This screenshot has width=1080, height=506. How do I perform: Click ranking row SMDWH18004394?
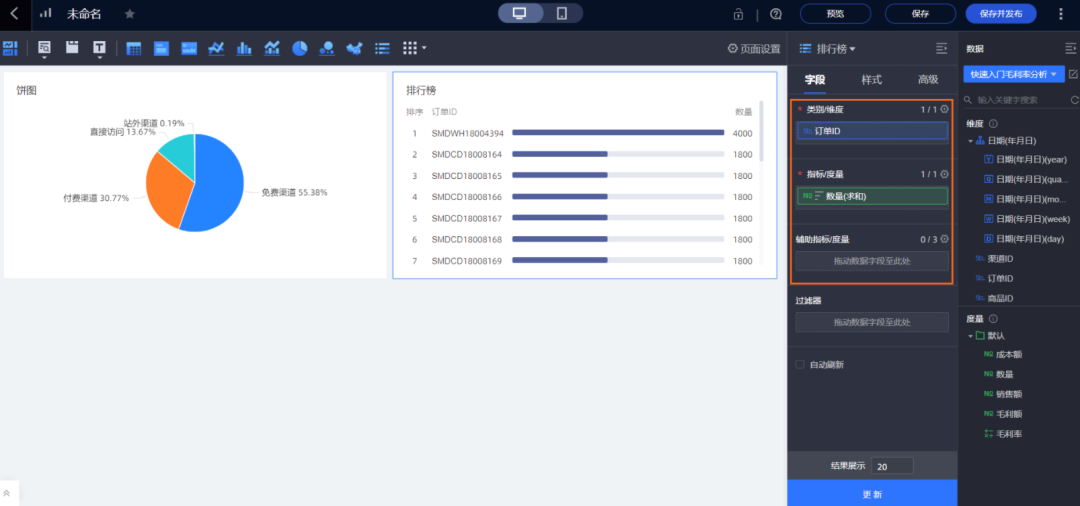[579, 133]
